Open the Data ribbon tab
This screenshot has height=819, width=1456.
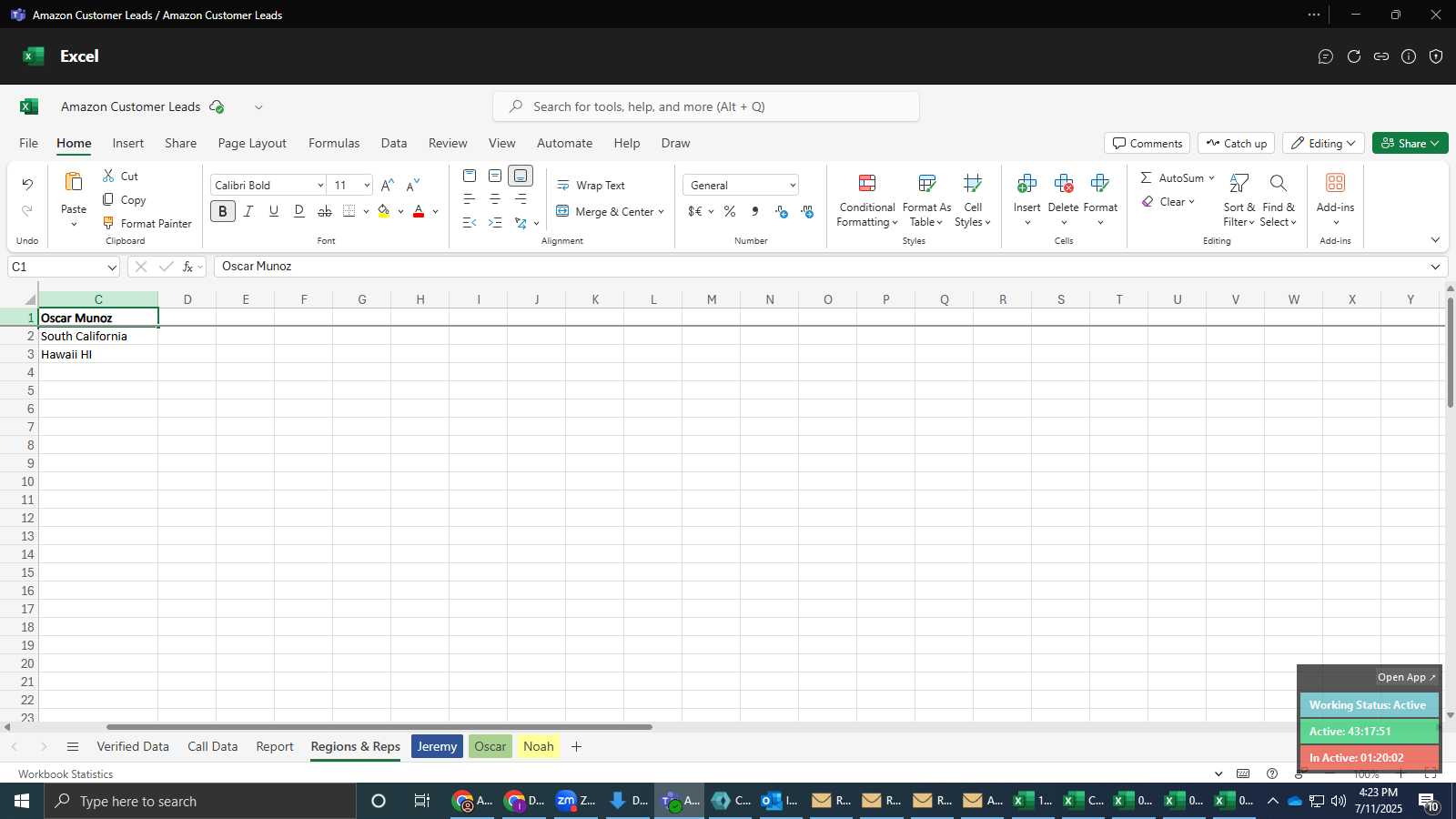pyautogui.click(x=394, y=143)
